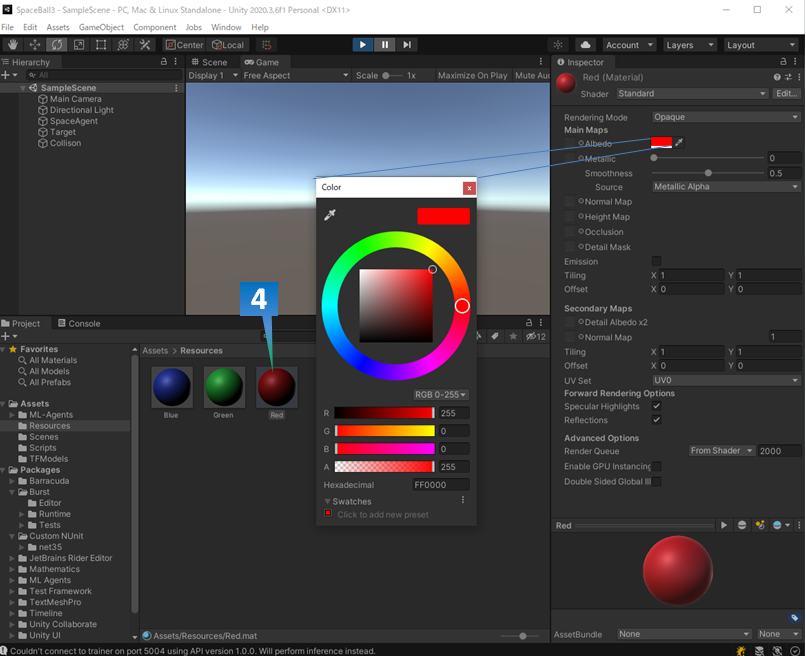Click the shader Edit button
The image size is (806, 656).
tap(786, 94)
